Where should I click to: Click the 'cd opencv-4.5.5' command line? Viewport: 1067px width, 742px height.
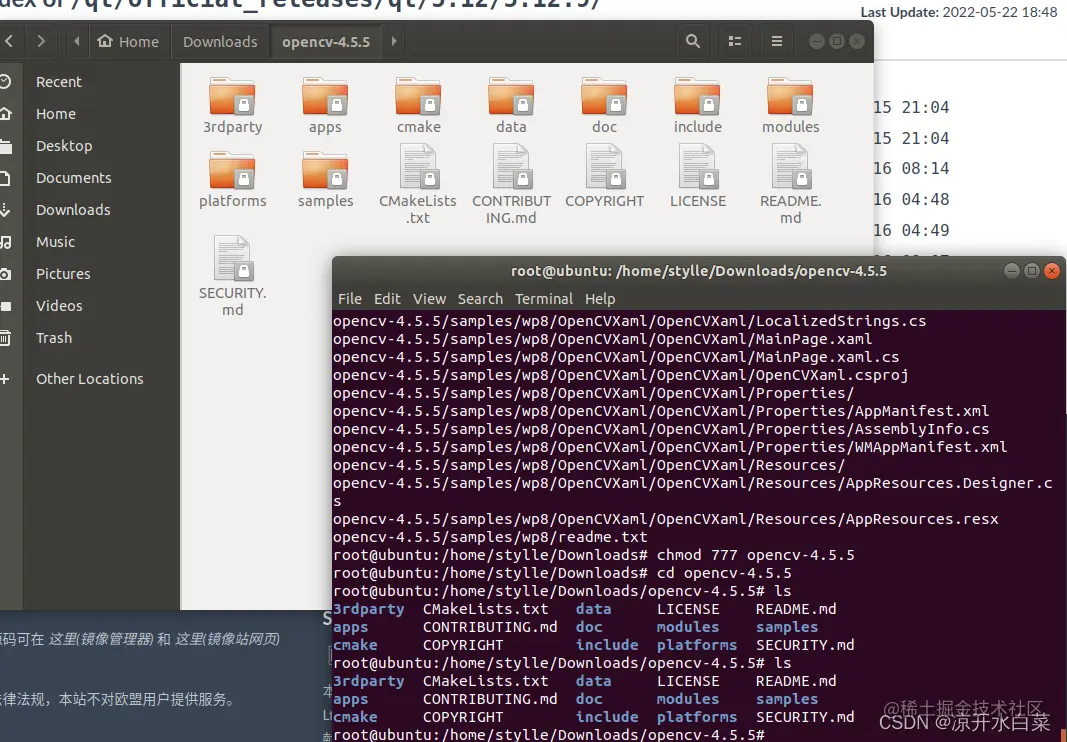point(562,573)
